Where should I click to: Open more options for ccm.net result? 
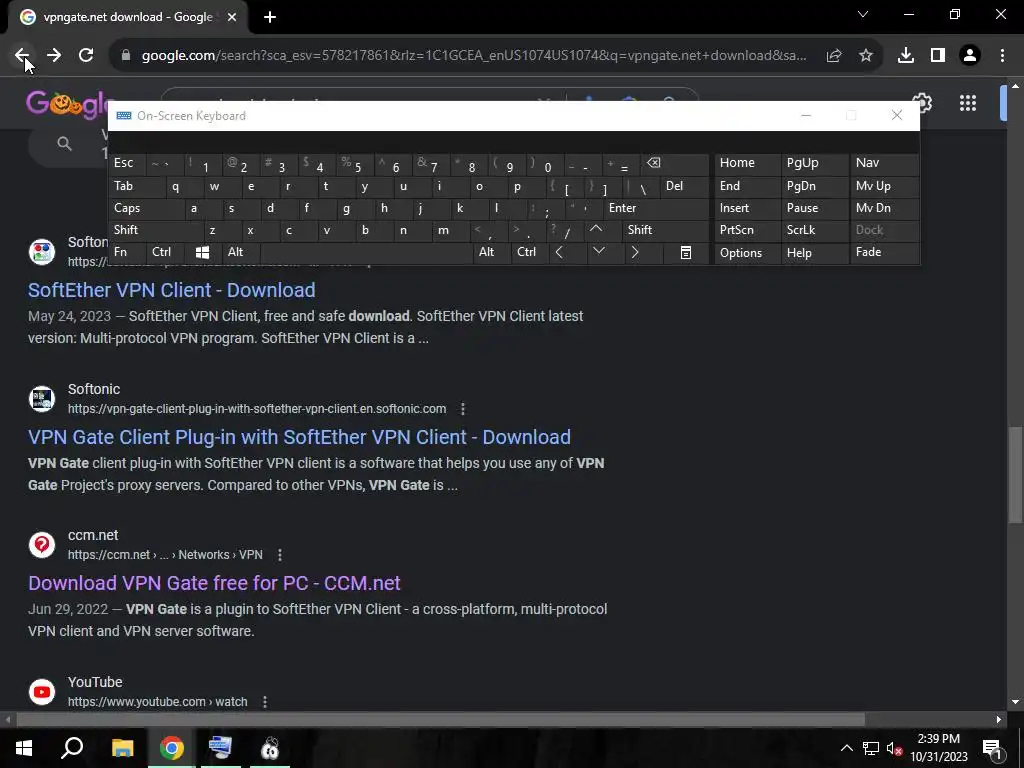280,555
